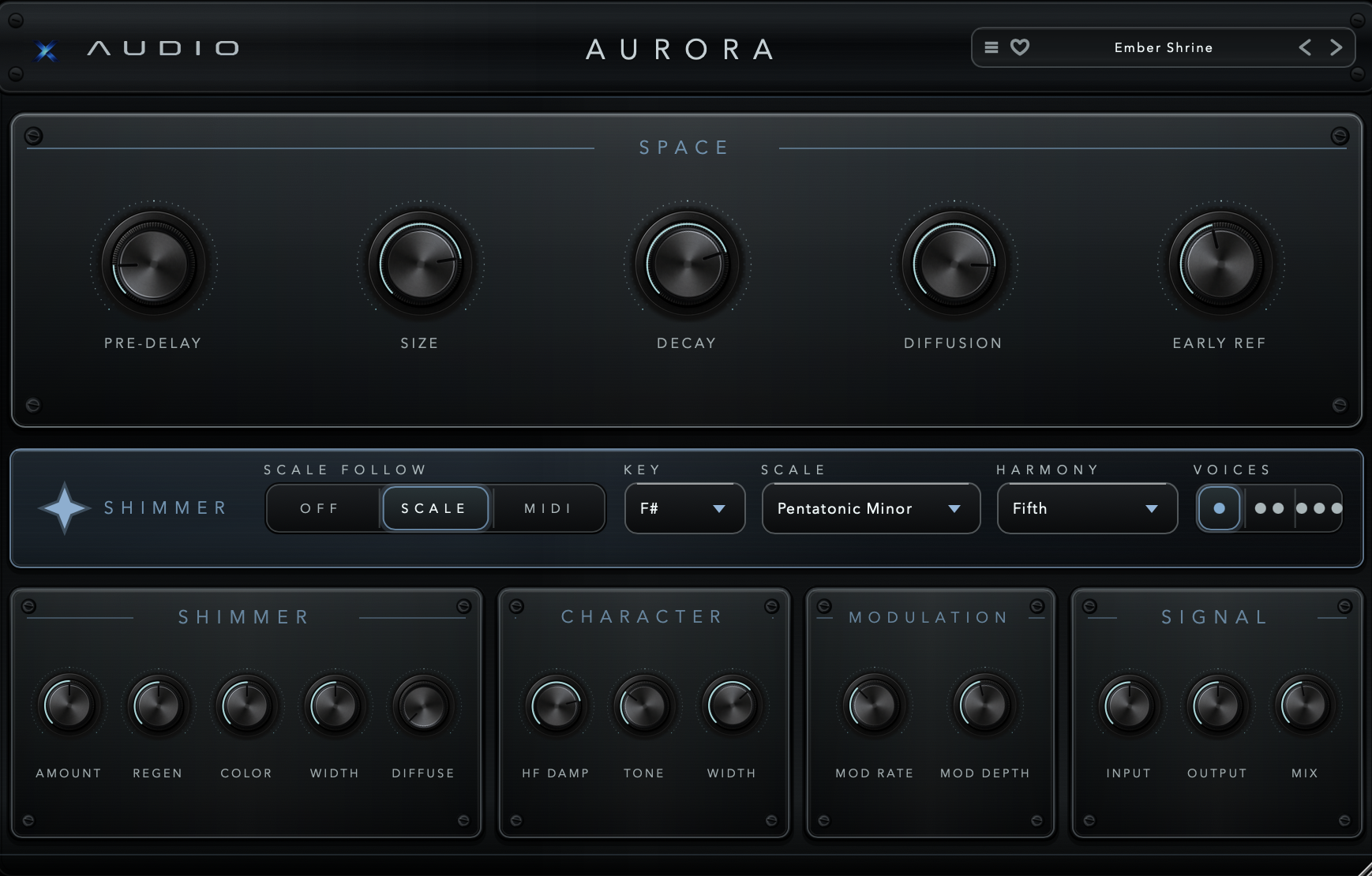Click the AURORA plugin title
The height and width of the screenshot is (876, 1372).
[x=680, y=50]
